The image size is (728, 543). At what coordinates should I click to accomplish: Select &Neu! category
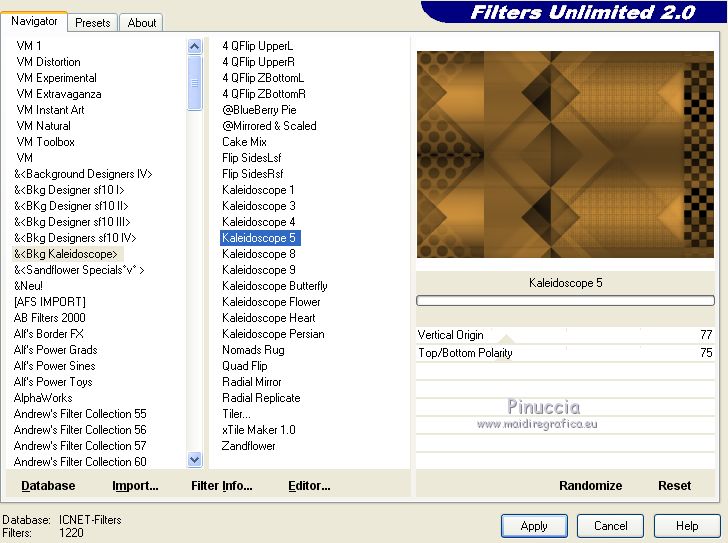[28, 286]
